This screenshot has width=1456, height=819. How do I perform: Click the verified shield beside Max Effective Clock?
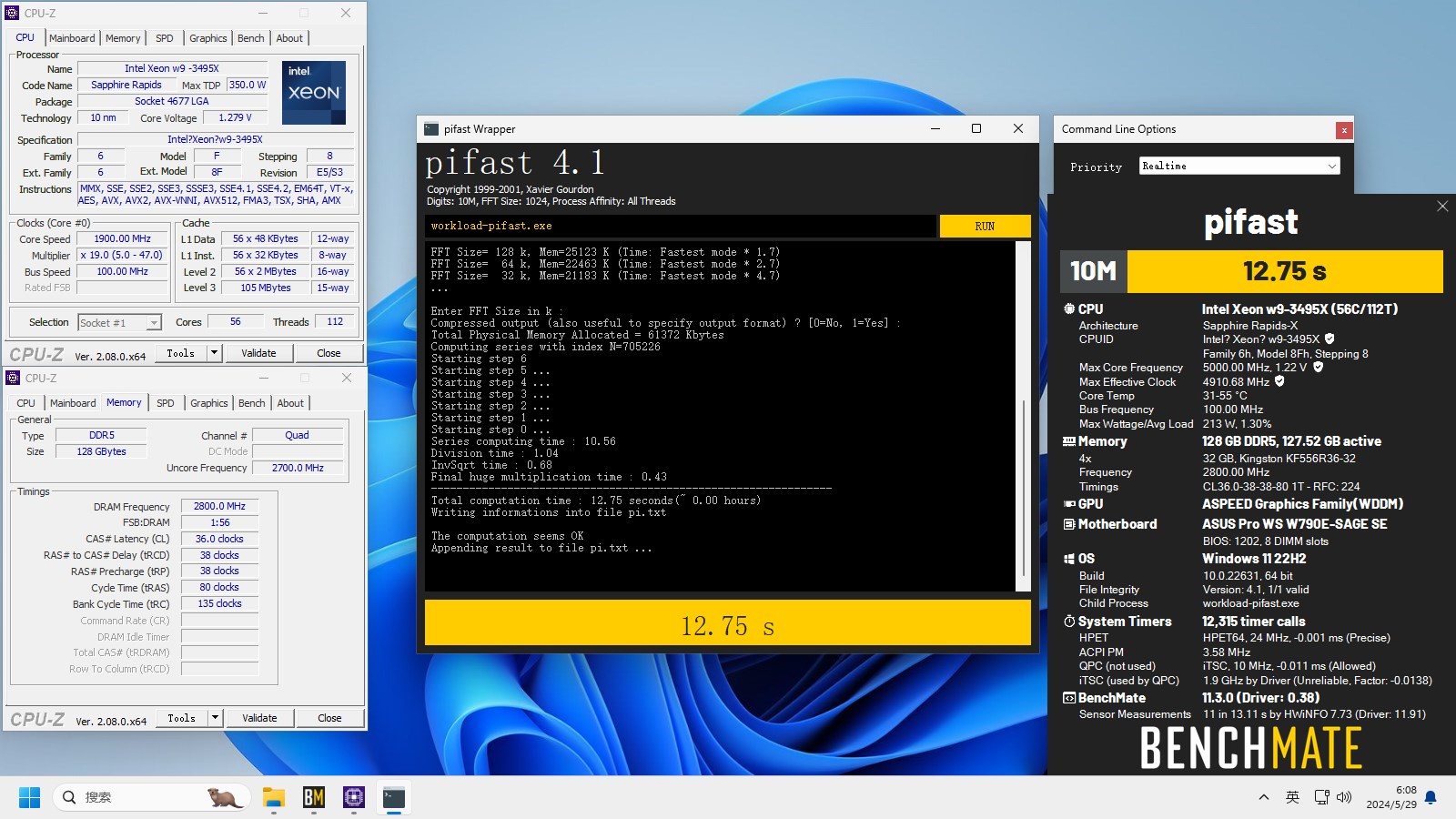(1280, 381)
